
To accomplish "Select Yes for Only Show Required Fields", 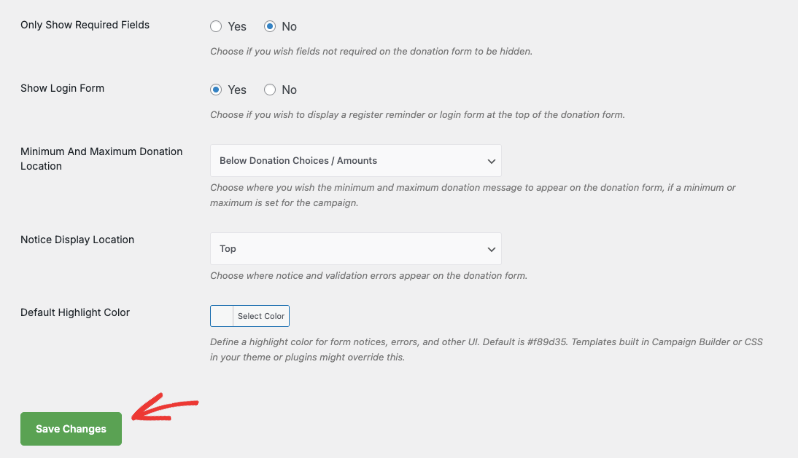I will click(216, 26).
